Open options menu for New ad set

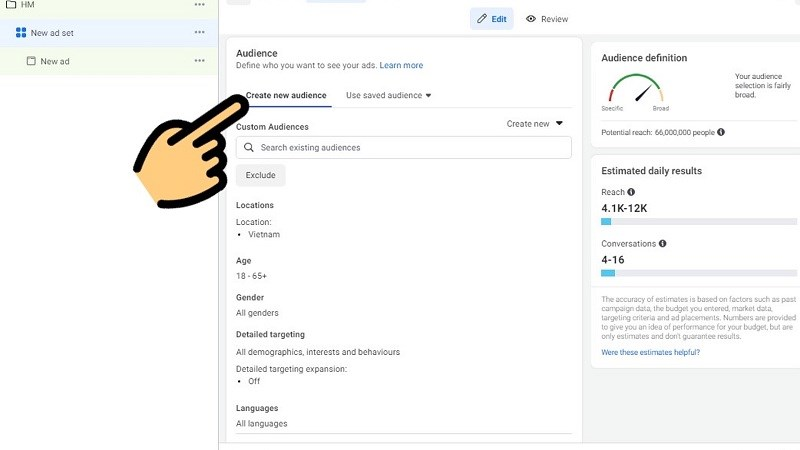(x=199, y=32)
